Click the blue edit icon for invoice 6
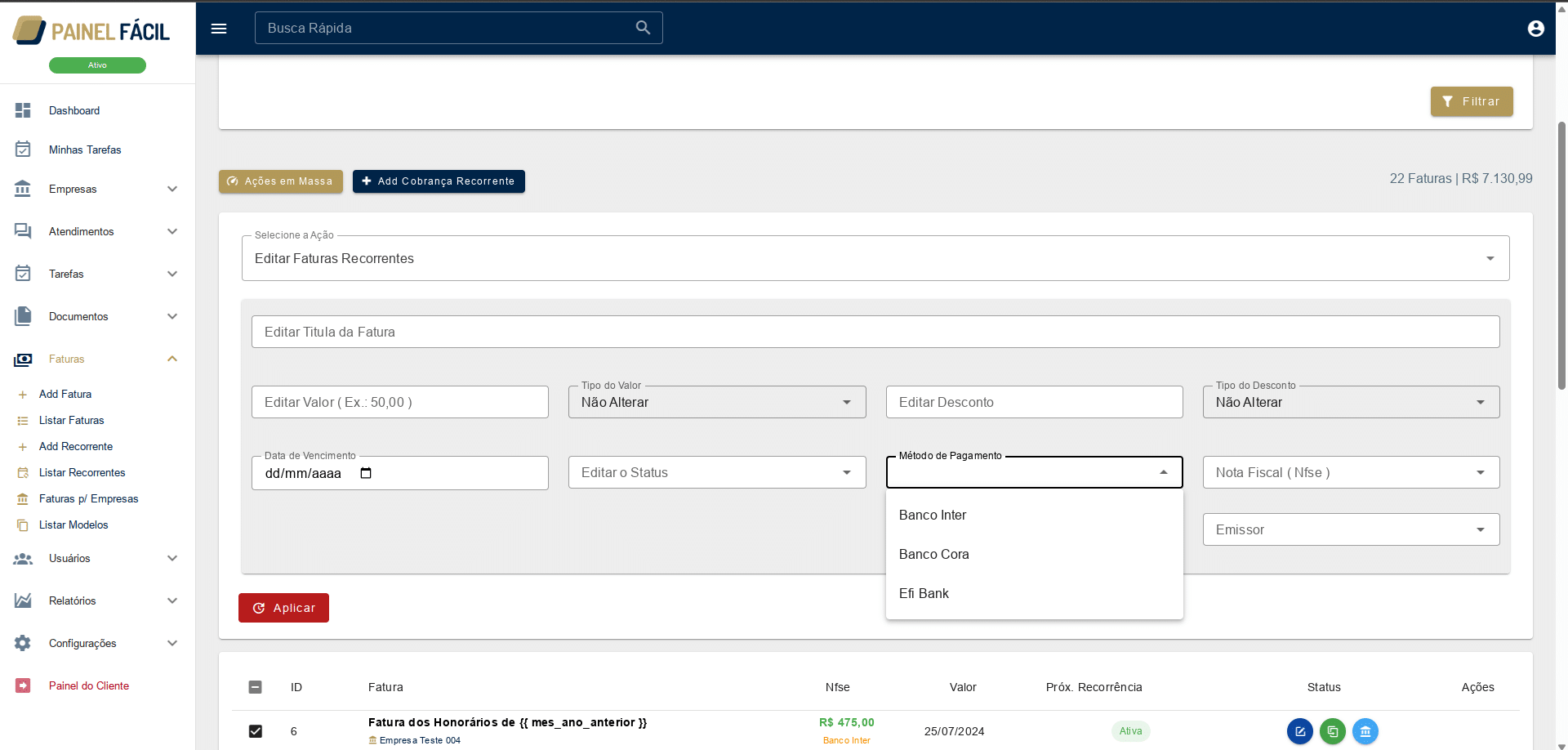Viewport: 1568px width, 750px height. [1299, 731]
